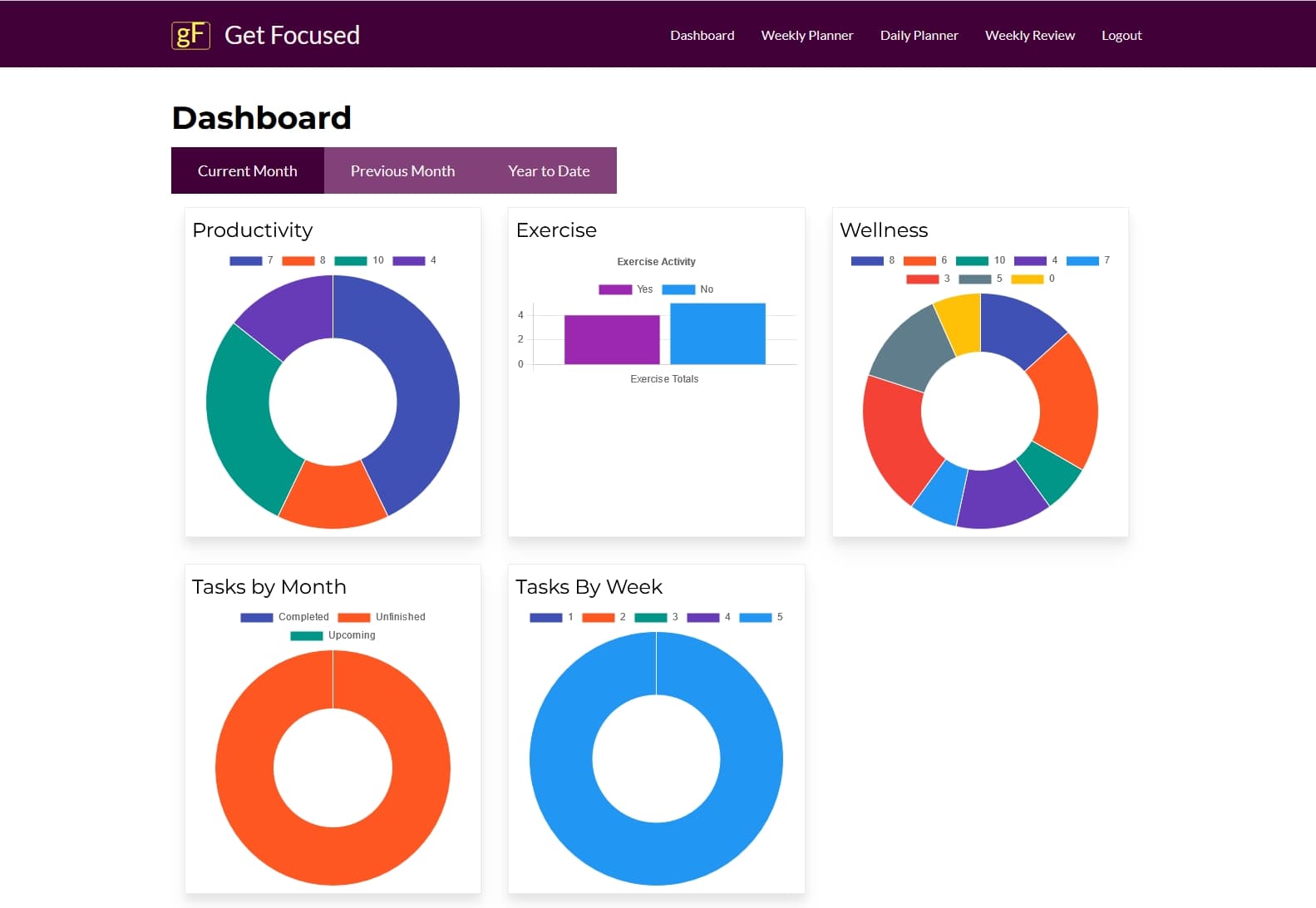Toggle Upcoming legend in Tasks by Month
The width and height of the screenshot is (1316, 908).
click(333, 635)
